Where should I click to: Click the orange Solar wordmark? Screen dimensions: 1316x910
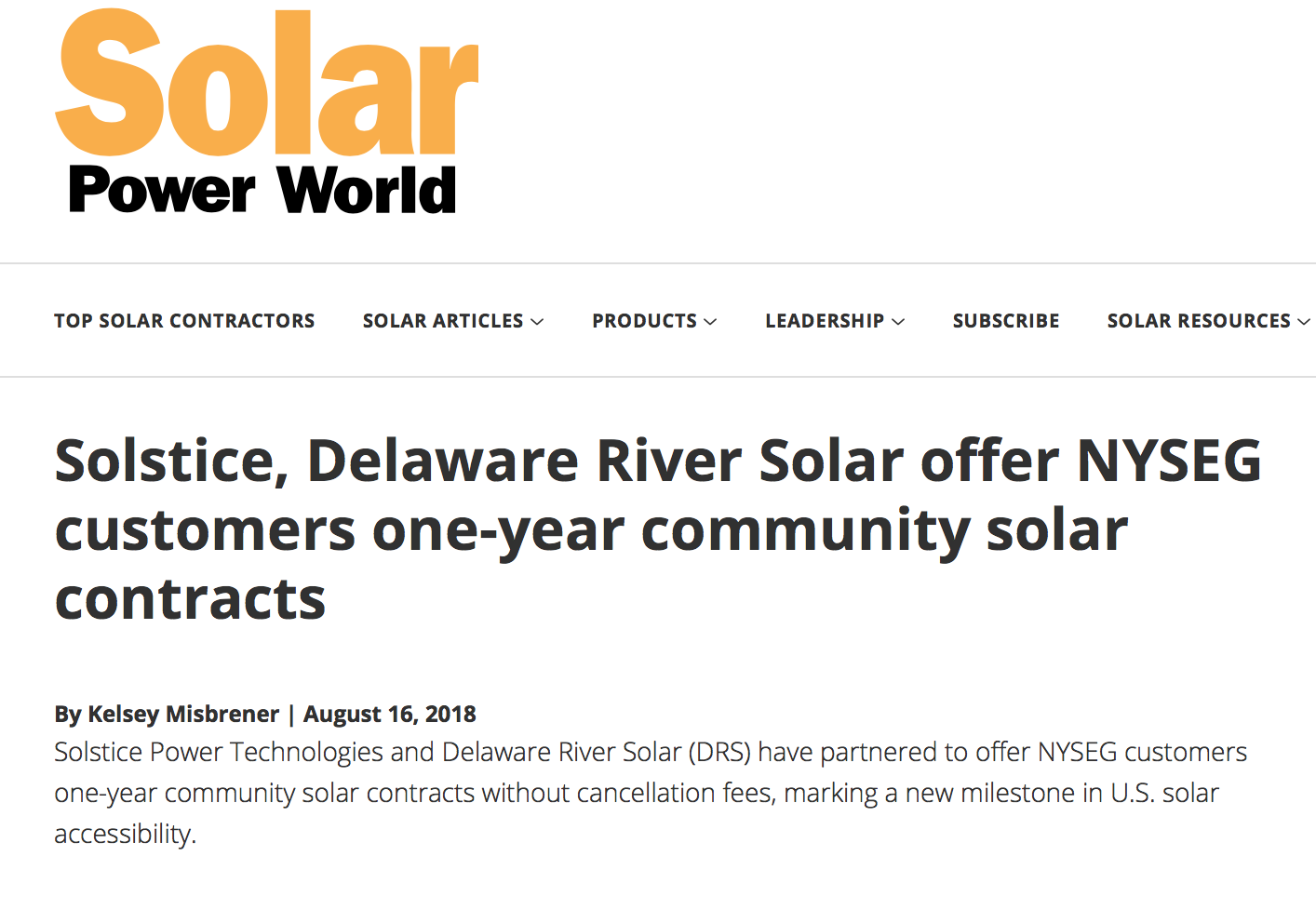point(267,84)
